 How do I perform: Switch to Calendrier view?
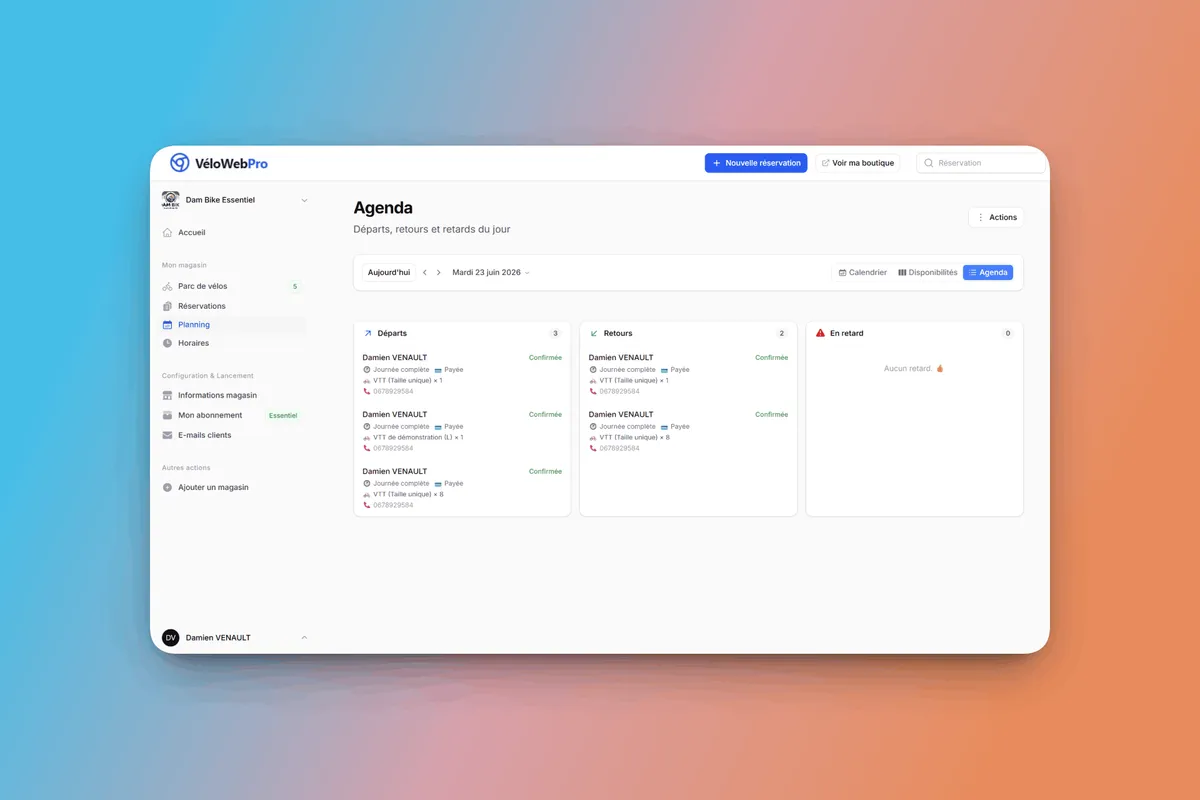point(863,272)
